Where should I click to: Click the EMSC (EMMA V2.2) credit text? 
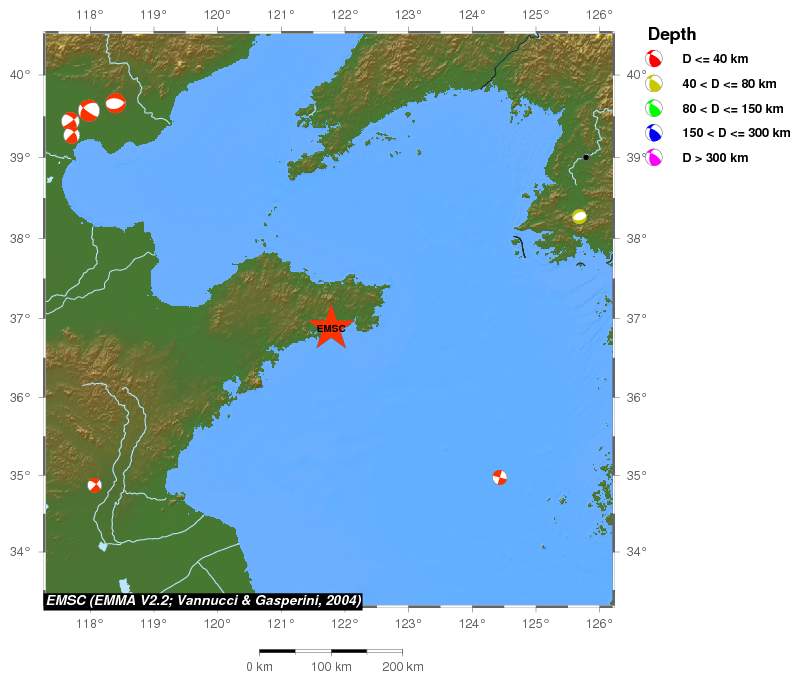coord(203,600)
